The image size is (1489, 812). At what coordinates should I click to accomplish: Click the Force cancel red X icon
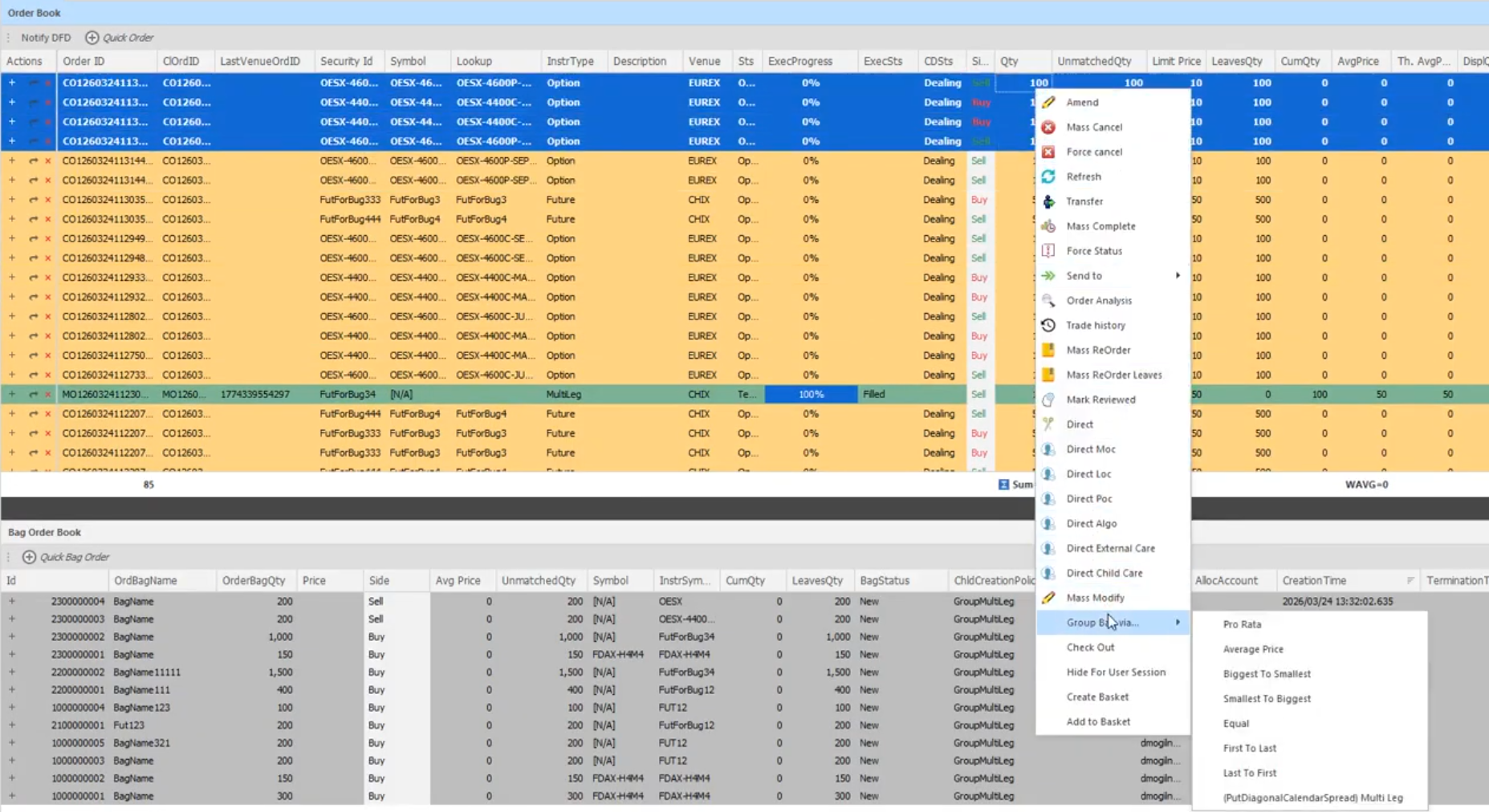[x=1048, y=152]
